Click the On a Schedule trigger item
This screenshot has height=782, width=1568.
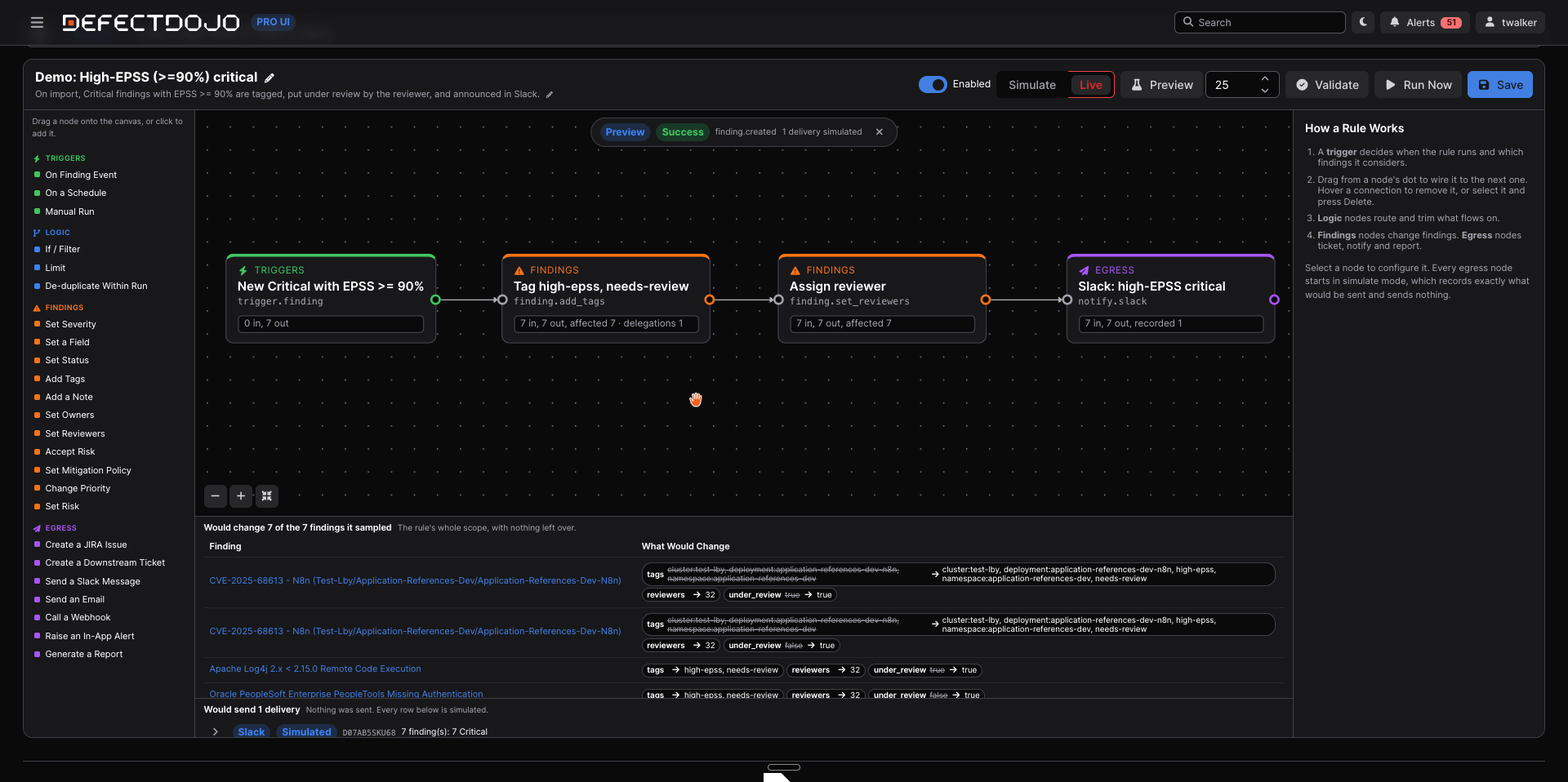pos(76,193)
